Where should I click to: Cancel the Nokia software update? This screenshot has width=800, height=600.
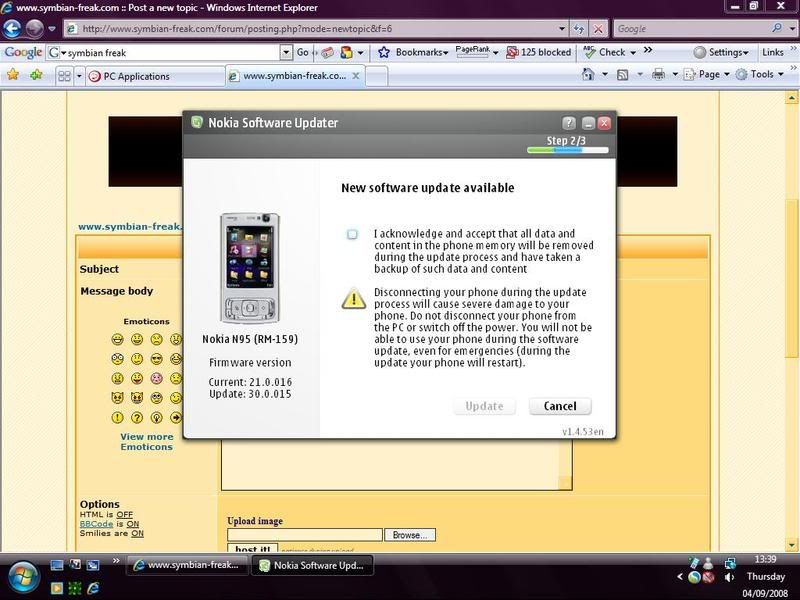560,406
